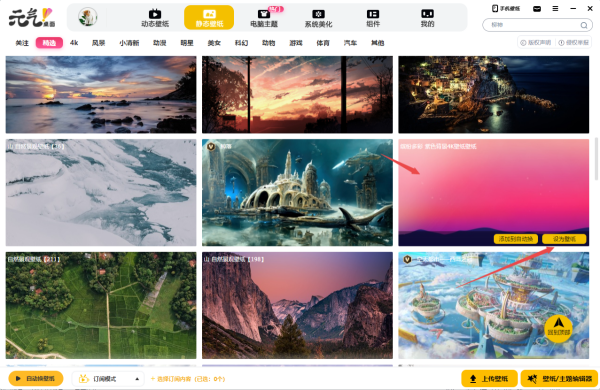Select the 动漫 anime category tab
Viewport: 600px width, 390px height.
(x=160, y=43)
